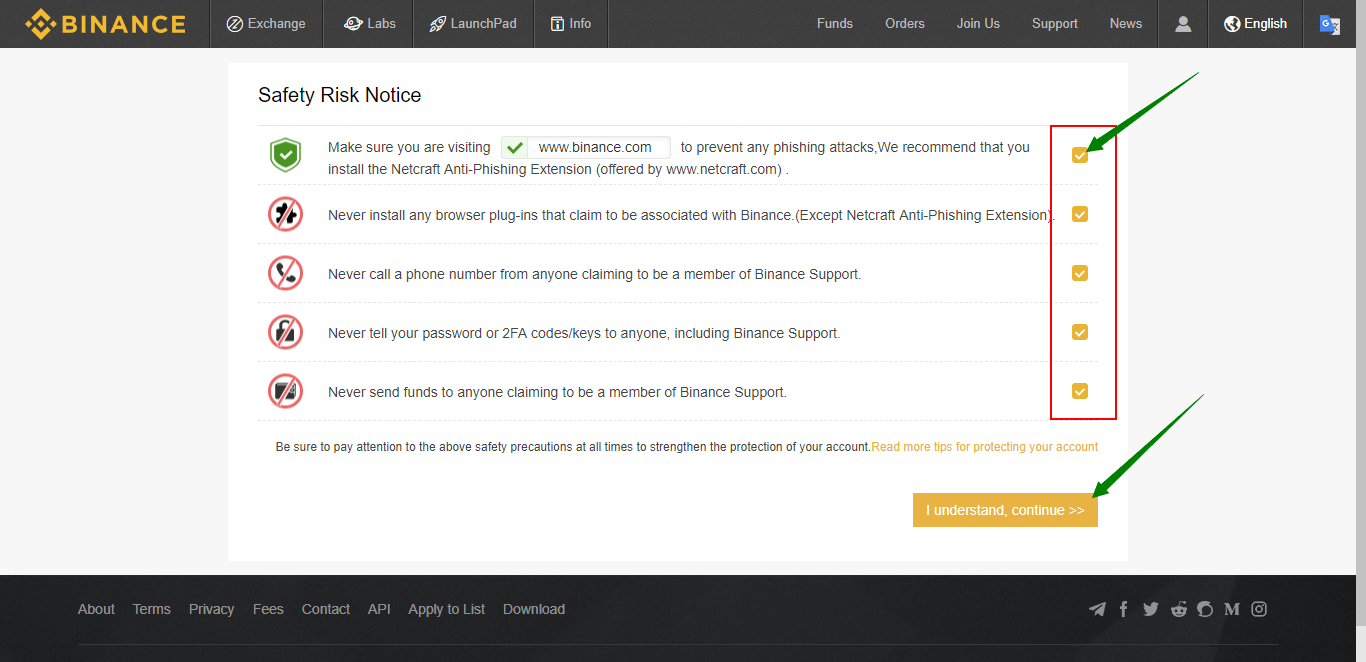Toggle the checkbox for visiting www.binance.com
Screen dimensions: 1366x662
pos(1080,155)
